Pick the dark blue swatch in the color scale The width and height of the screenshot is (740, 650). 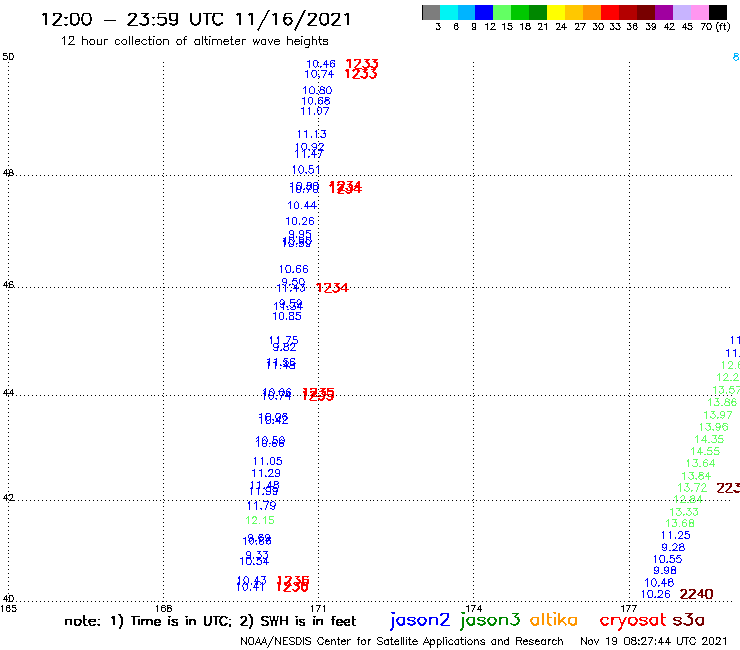(484, 12)
